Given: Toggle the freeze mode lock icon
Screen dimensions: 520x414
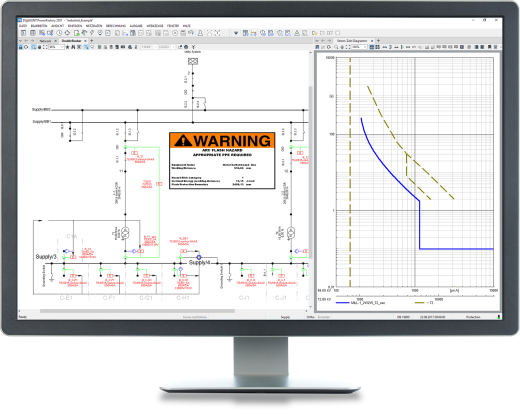Looking at the screenshot, I should [x=20, y=47].
